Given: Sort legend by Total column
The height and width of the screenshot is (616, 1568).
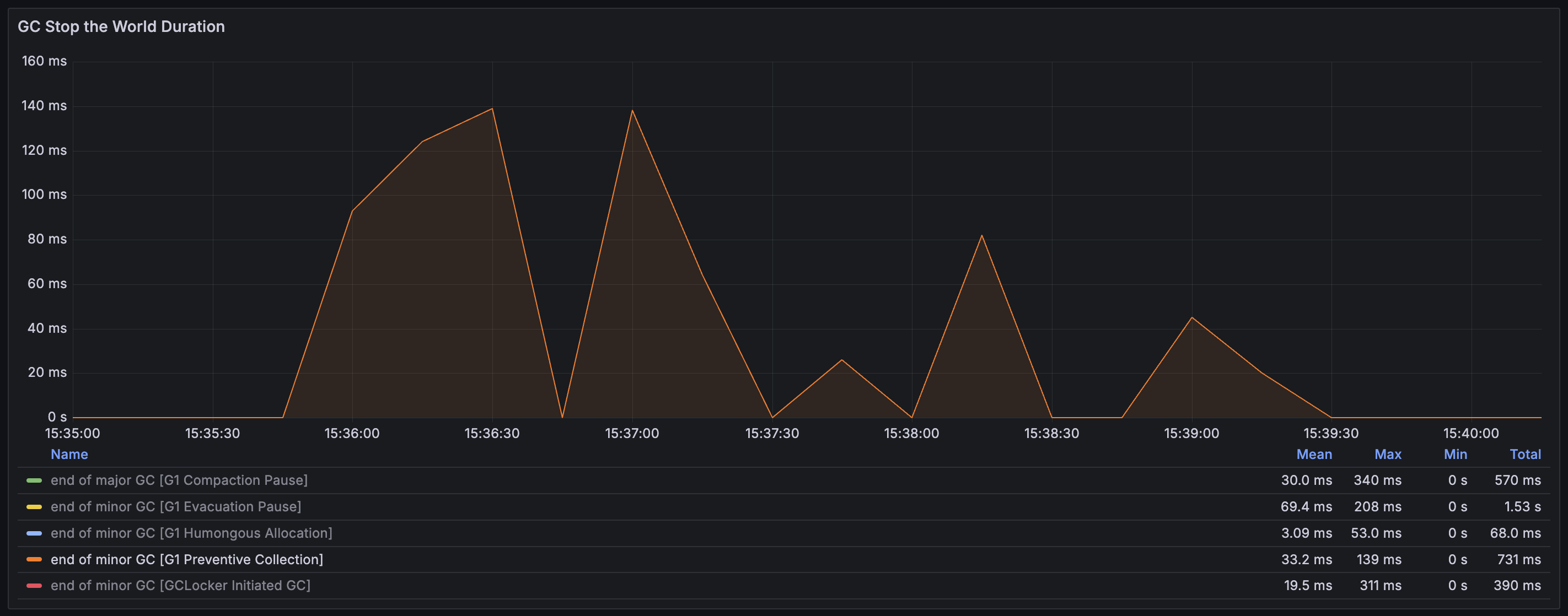Looking at the screenshot, I should click(x=1525, y=454).
